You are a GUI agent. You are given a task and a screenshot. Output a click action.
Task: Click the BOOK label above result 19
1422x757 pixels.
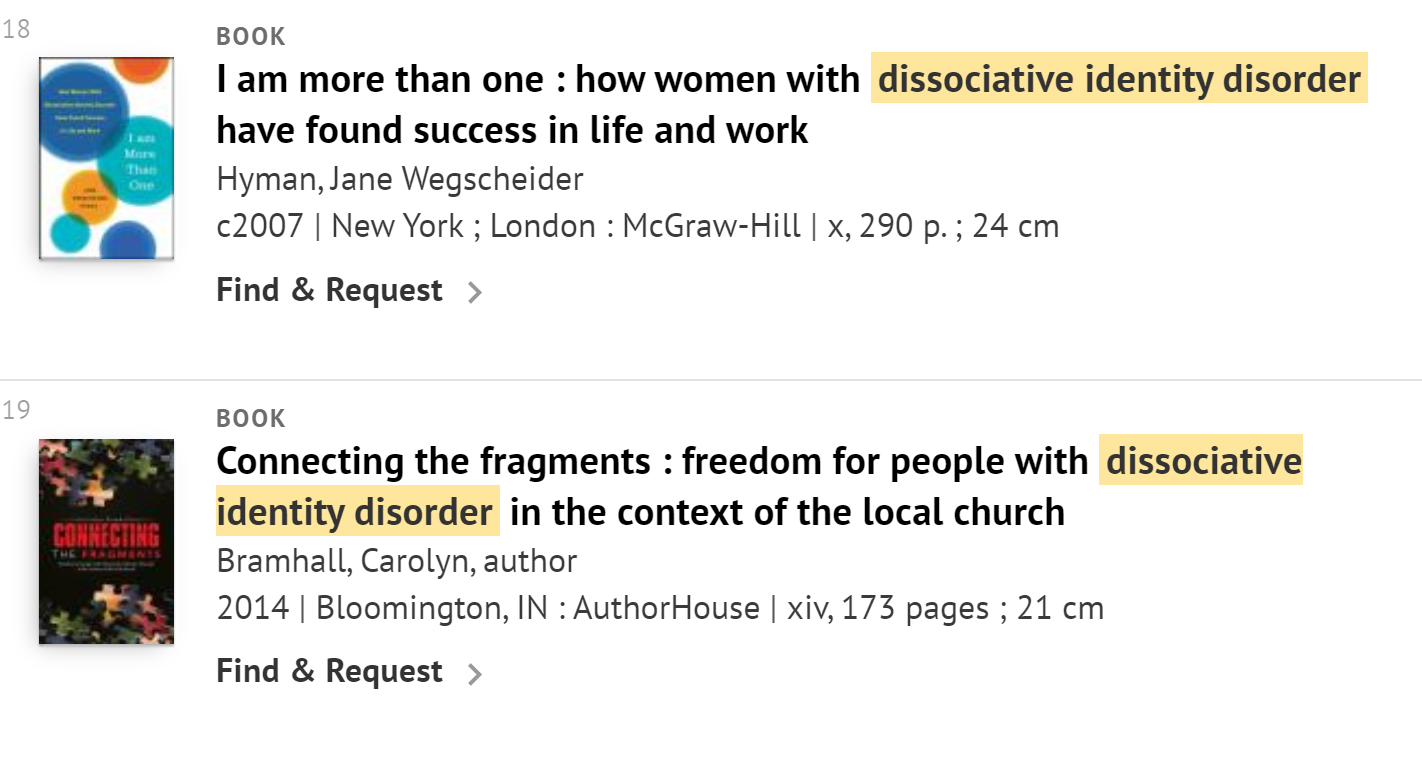(251, 419)
